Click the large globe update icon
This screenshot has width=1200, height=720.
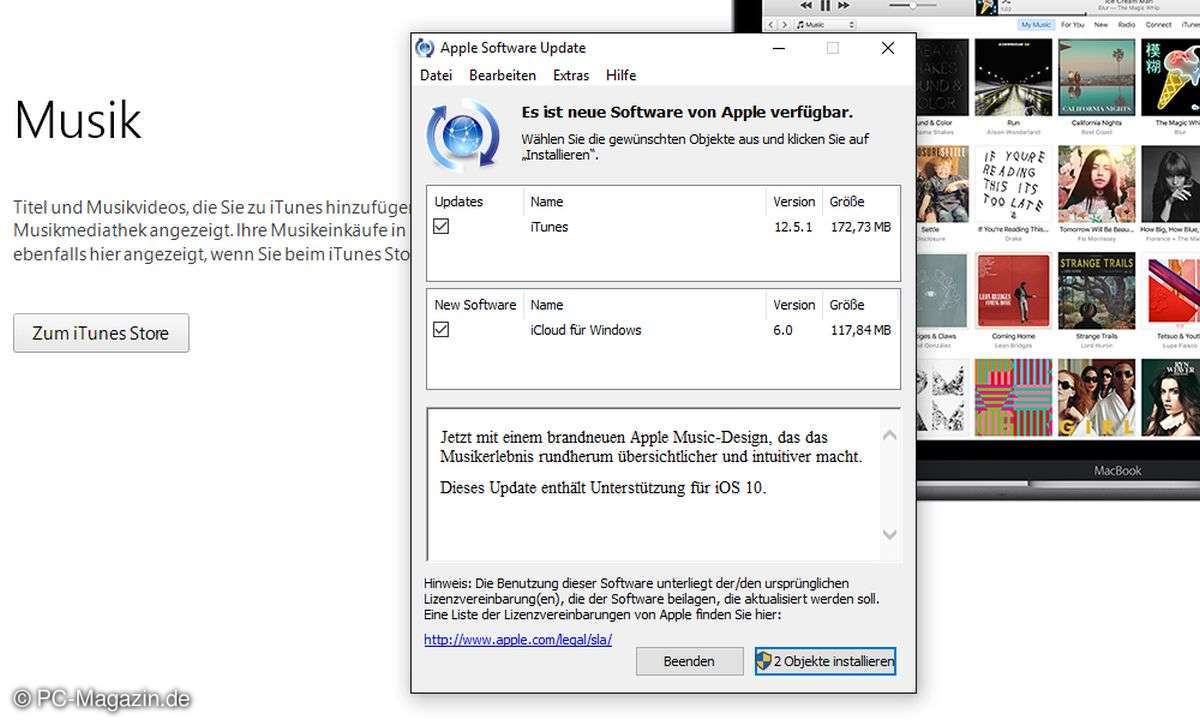click(462, 133)
